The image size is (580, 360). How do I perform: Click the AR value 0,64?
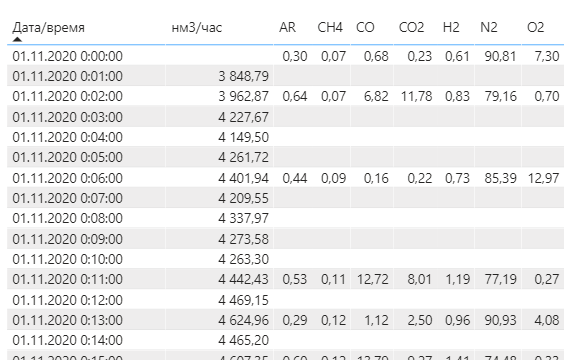295,96
